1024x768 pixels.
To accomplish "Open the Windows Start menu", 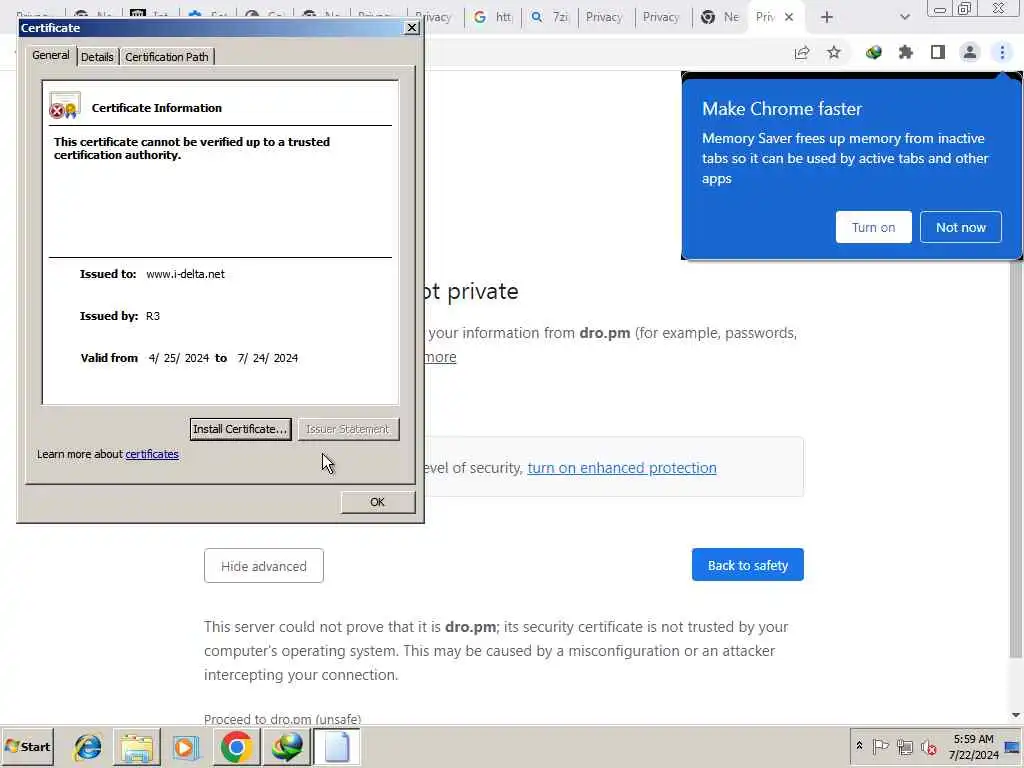I will 27,746.
